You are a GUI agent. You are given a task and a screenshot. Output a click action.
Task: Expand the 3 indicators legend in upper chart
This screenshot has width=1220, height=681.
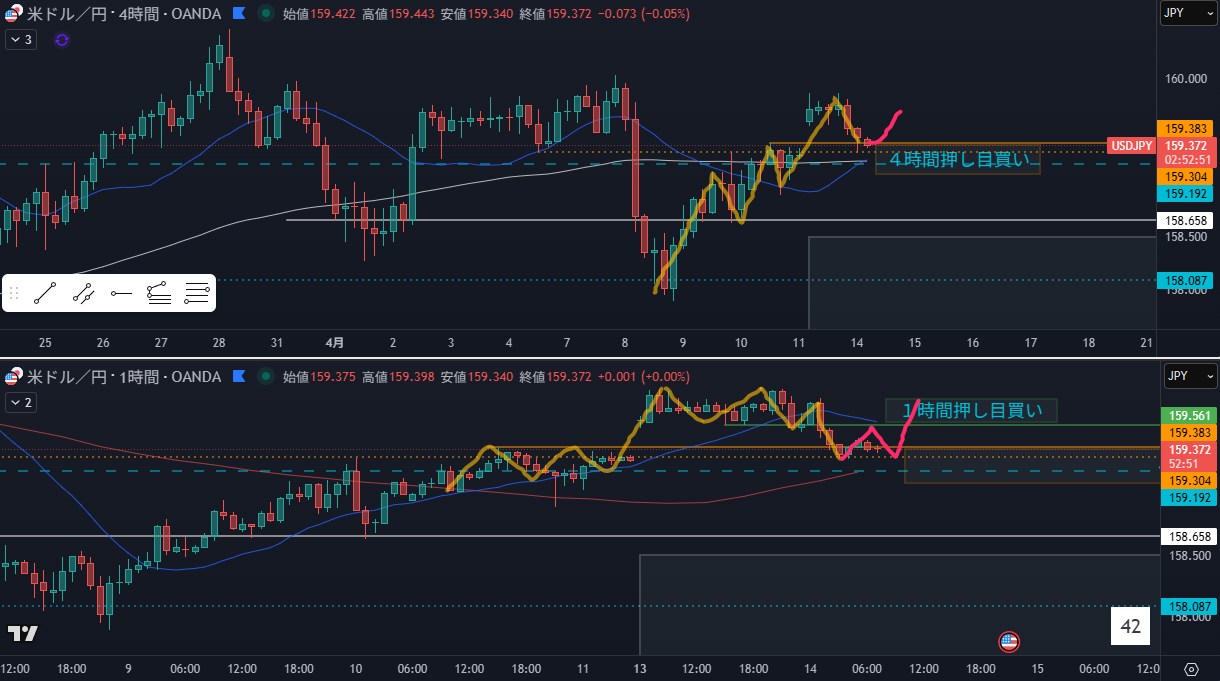(21, 40)
